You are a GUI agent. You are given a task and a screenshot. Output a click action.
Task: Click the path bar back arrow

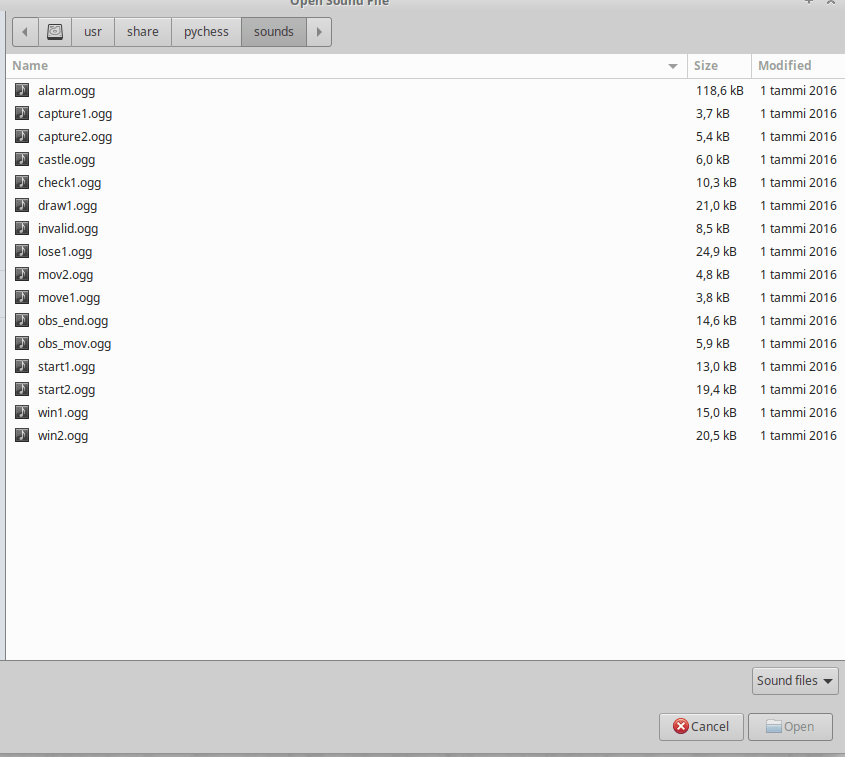26,32
